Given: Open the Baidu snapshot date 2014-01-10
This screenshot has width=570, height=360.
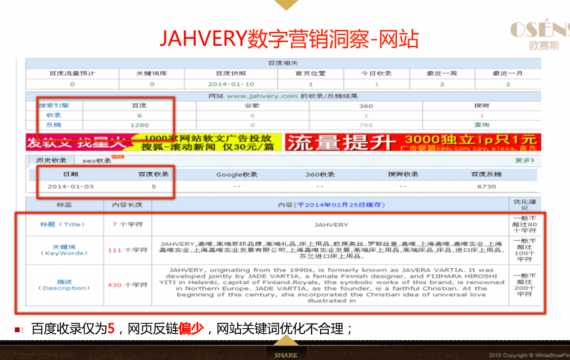Looking at the screenshot, I should [x=231, y=84].
